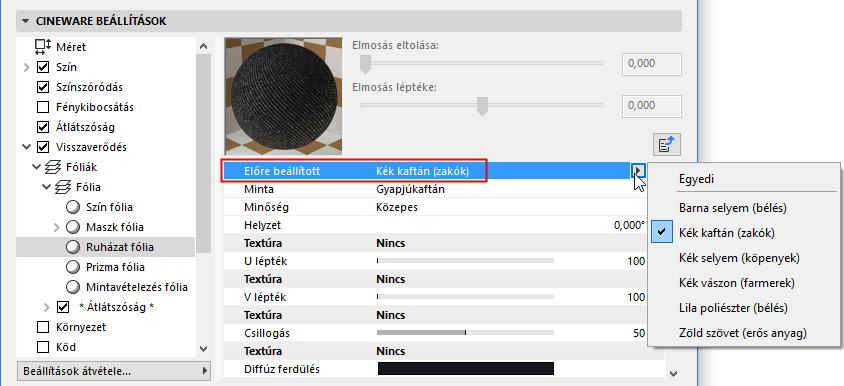This screenshot has width=844, height=386.
Task: Click the Minta value Gyapjúkaftán
Action: tap(410, 190)
